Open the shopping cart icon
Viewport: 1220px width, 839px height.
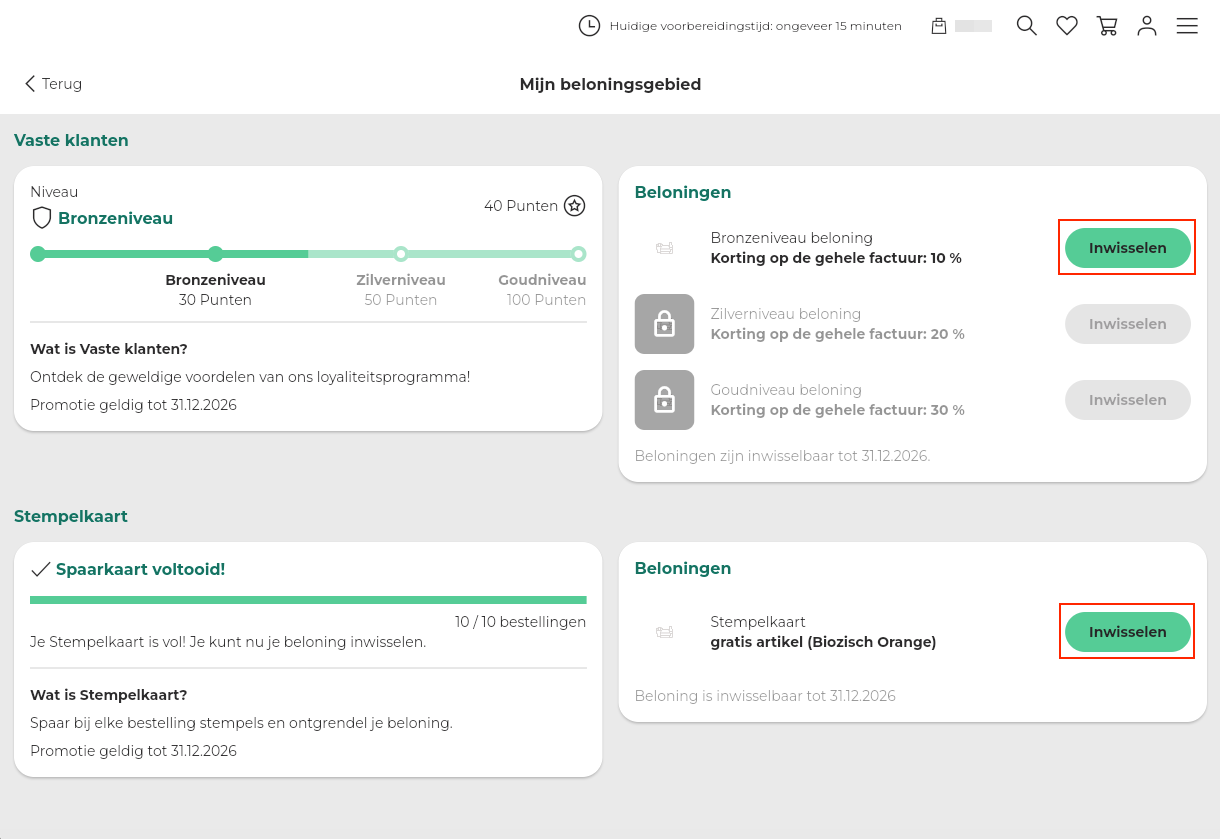[1107, 26]
